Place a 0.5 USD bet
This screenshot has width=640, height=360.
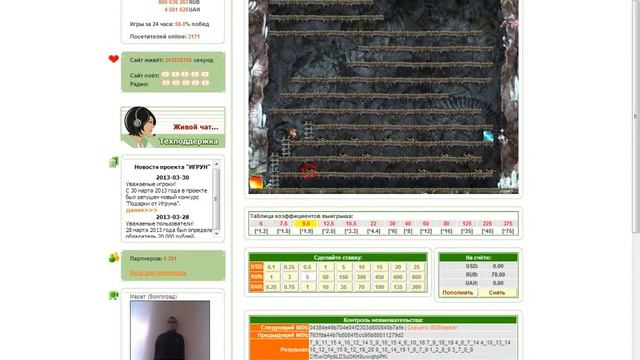pos(307,267)
